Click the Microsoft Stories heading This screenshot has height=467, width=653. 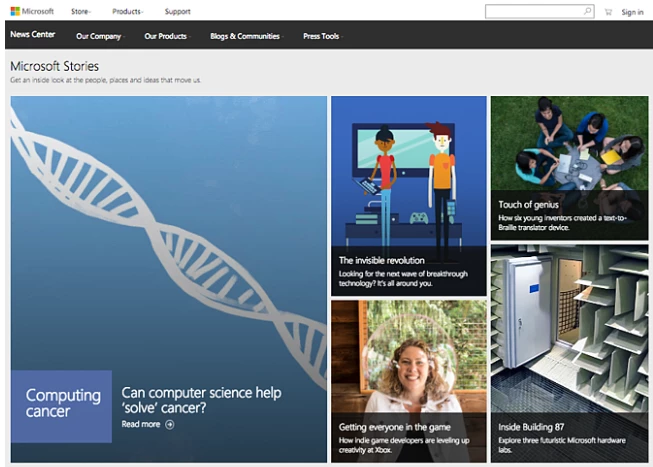[55, 66]
